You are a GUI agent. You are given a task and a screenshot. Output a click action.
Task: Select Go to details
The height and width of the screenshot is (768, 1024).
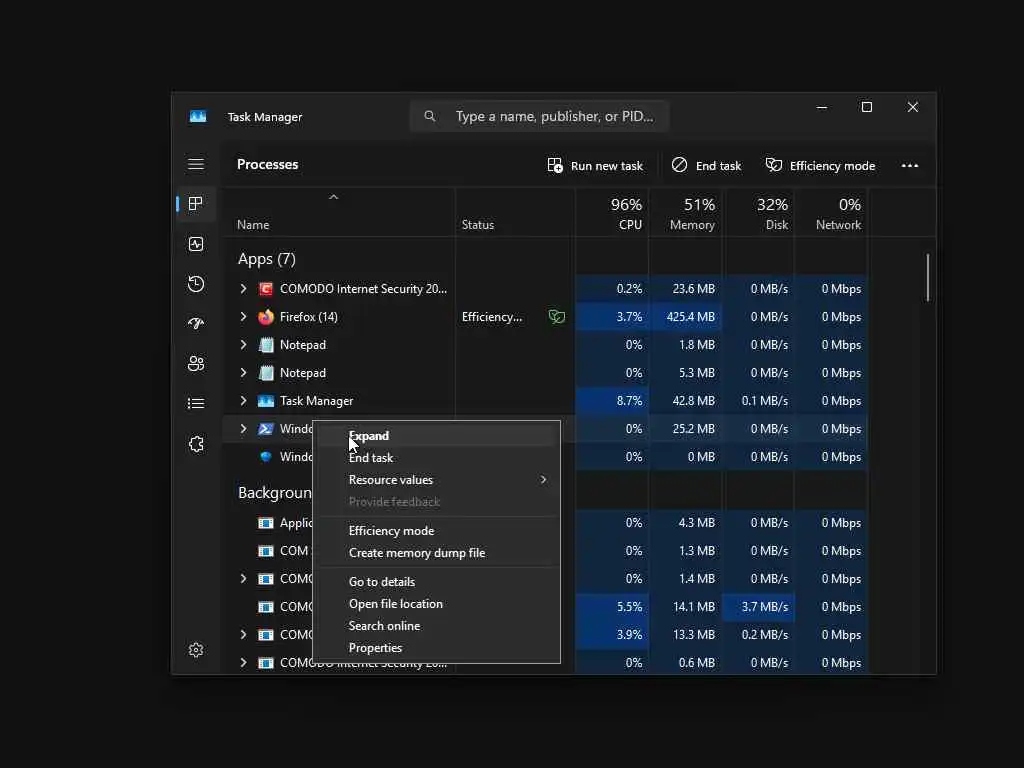click(x=436, y=582)
